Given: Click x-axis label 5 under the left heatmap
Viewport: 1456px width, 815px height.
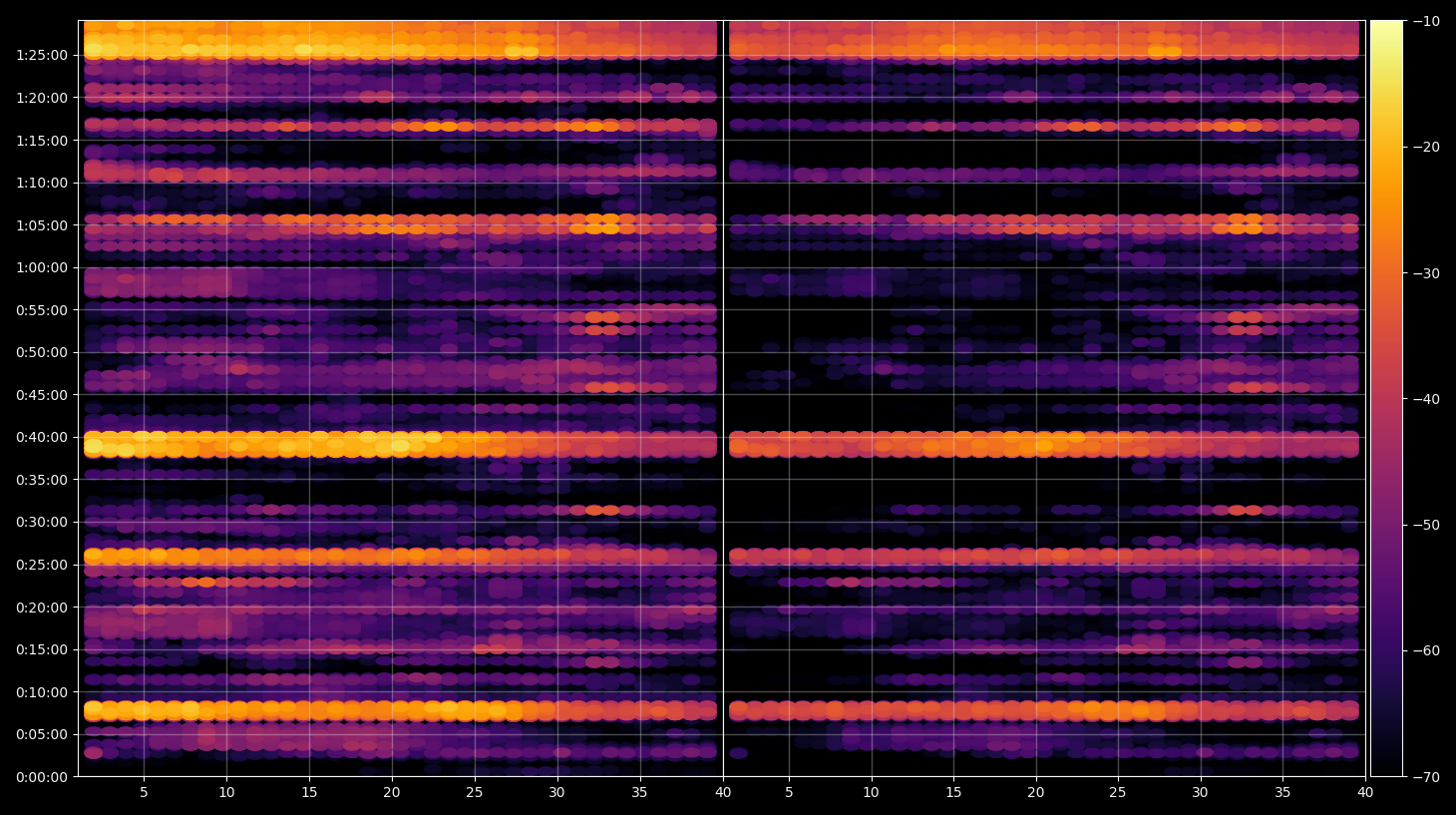Looking at the screenshot, I should [144, 793].
